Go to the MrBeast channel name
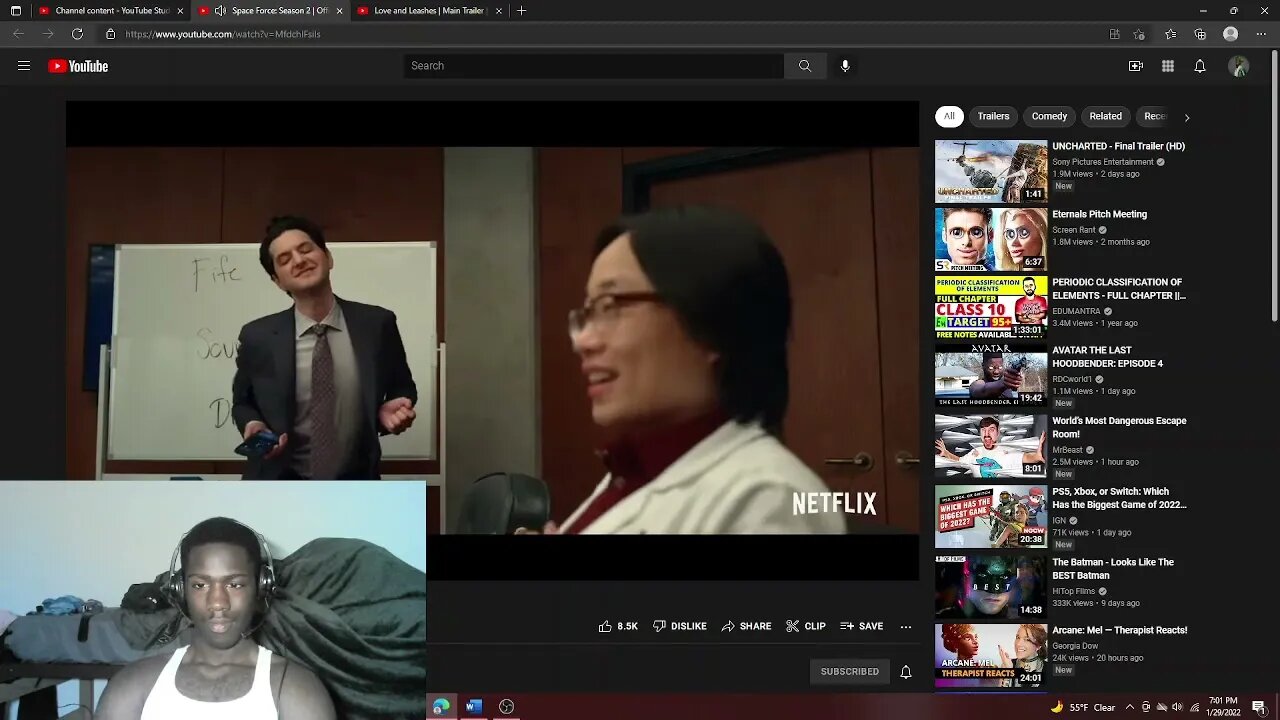Image resolution: width=1280 pixels, height=720 pixels. 1067,450
